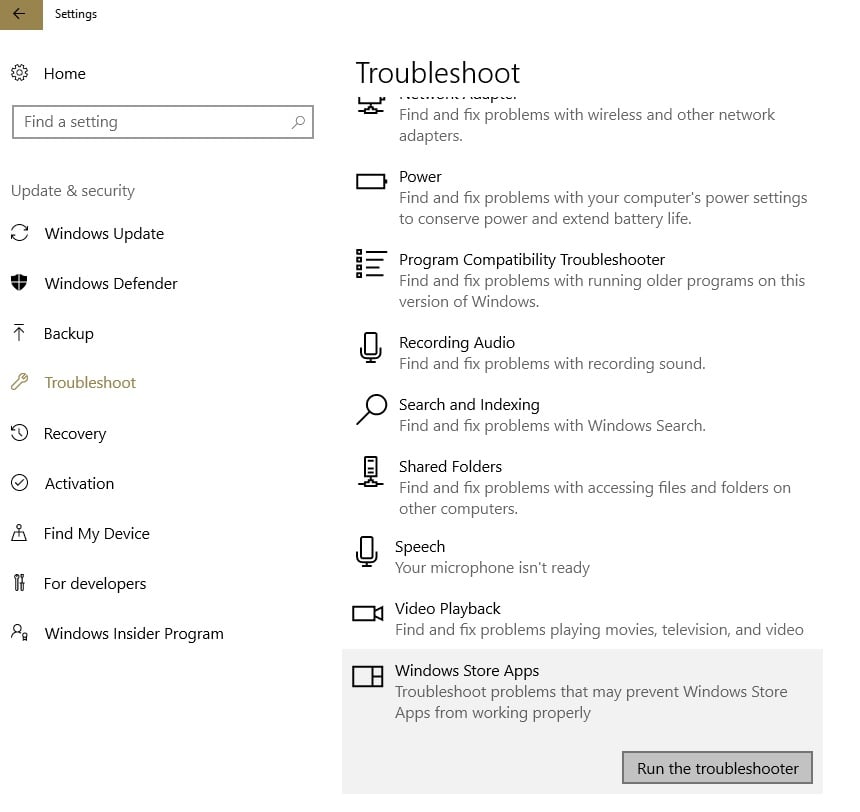The width and height of the screenshot is (860, 812).
Task: Click the Find a setting search box
Action: pyautogui.click(x=150, y=122)
